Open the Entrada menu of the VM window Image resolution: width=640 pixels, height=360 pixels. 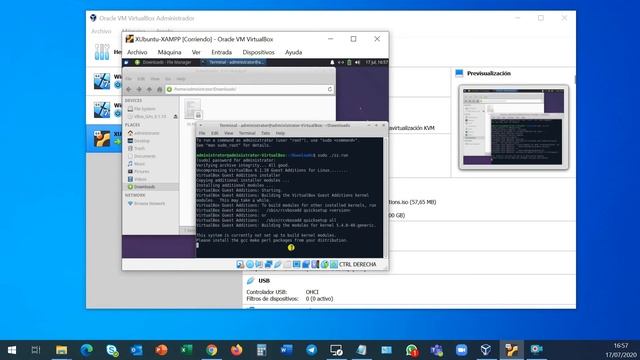click(x=222, y=52)
